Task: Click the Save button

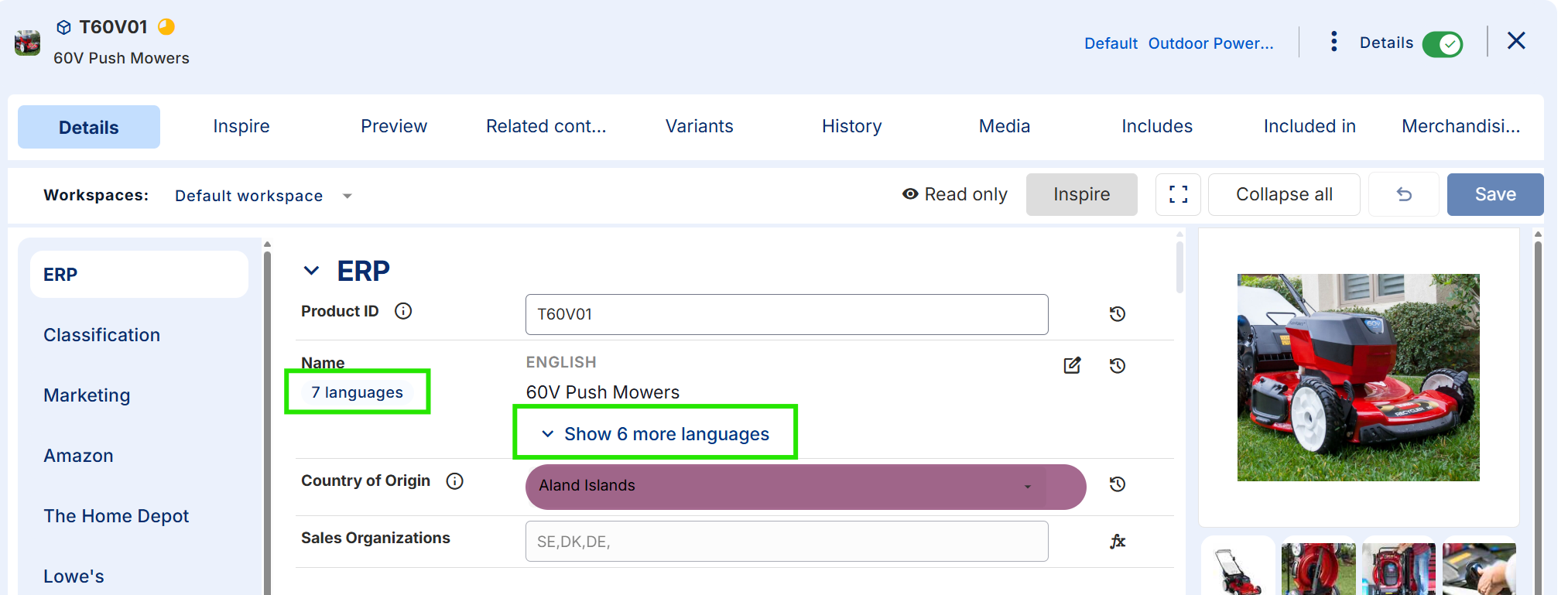Action: (x=1495, y=194)
